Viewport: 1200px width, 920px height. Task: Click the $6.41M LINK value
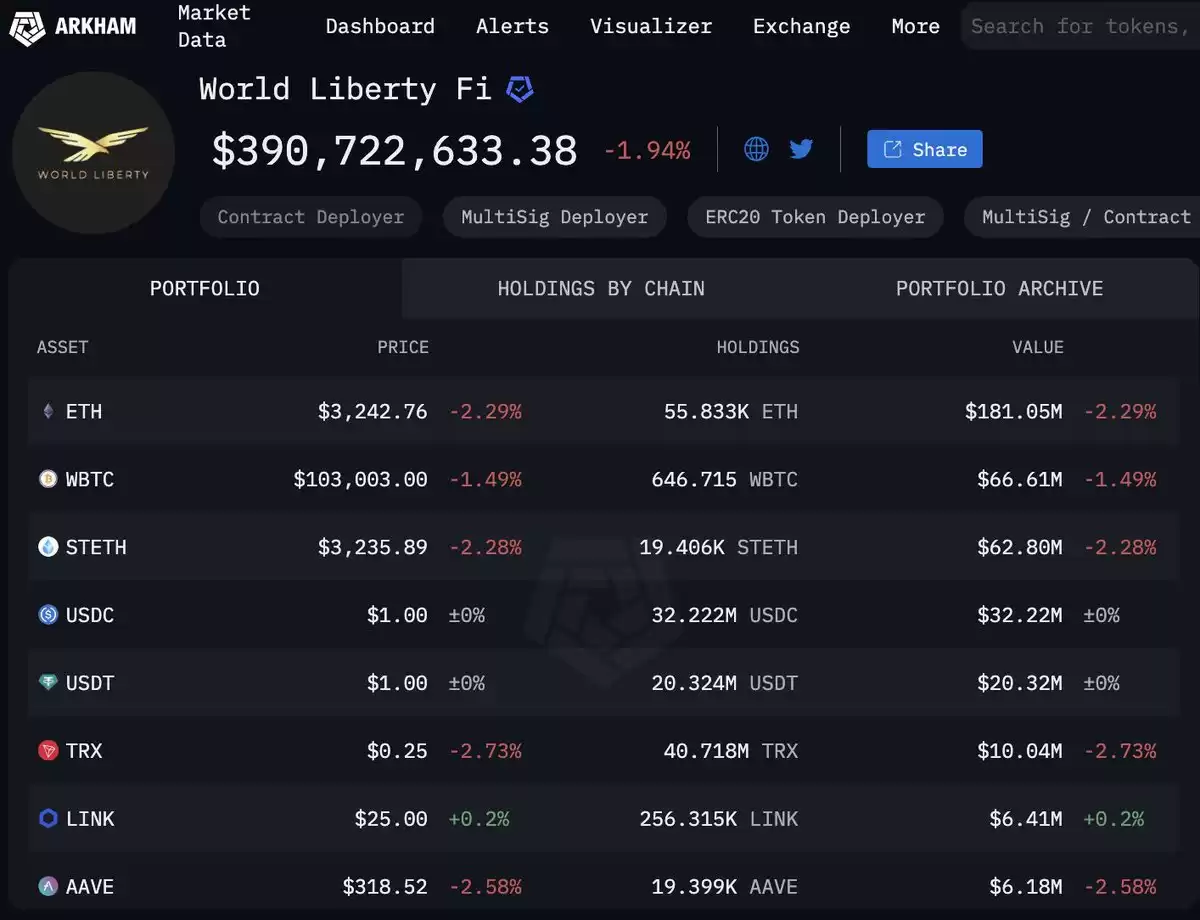(1026, 819)
